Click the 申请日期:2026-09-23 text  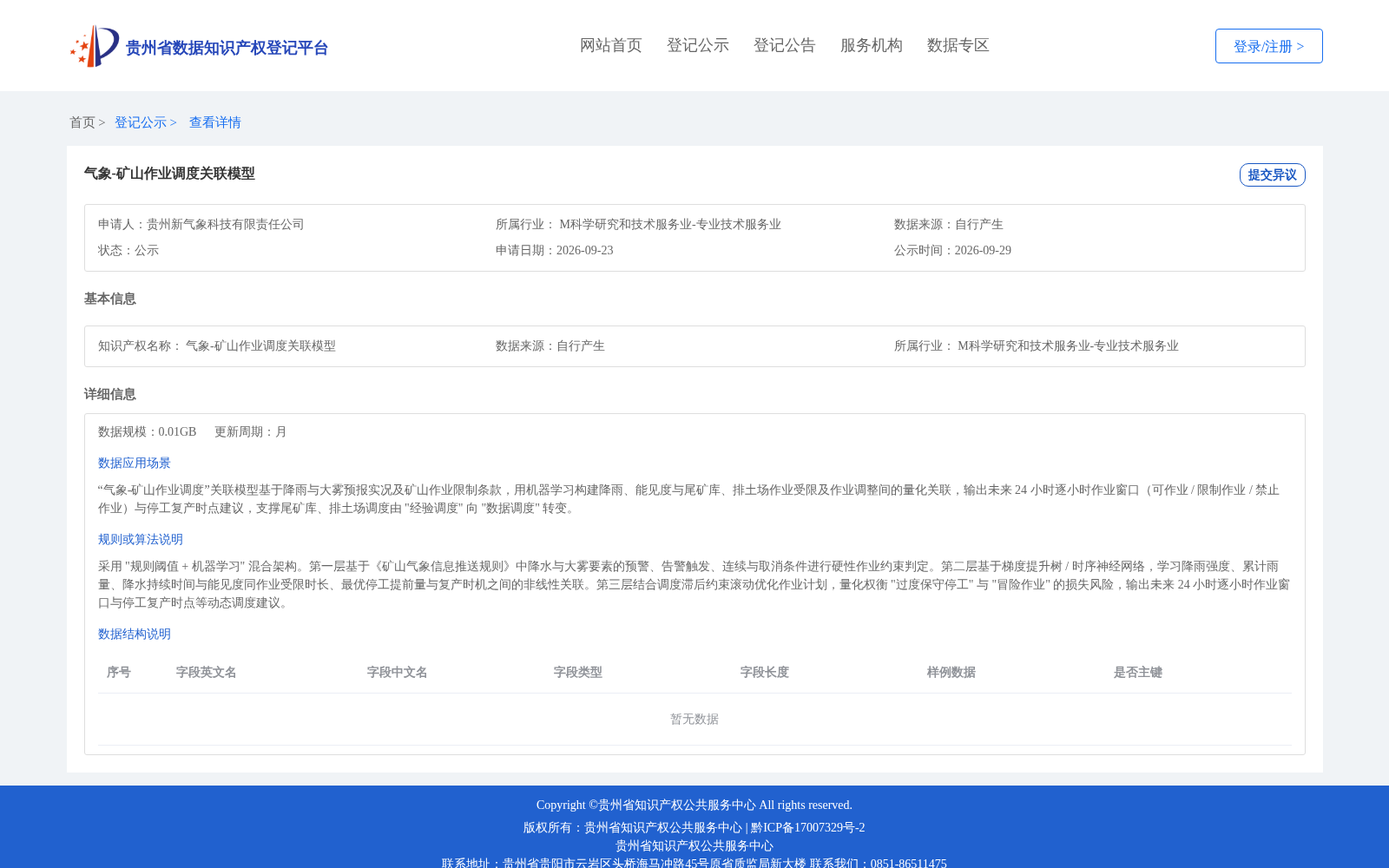point(555,250)
